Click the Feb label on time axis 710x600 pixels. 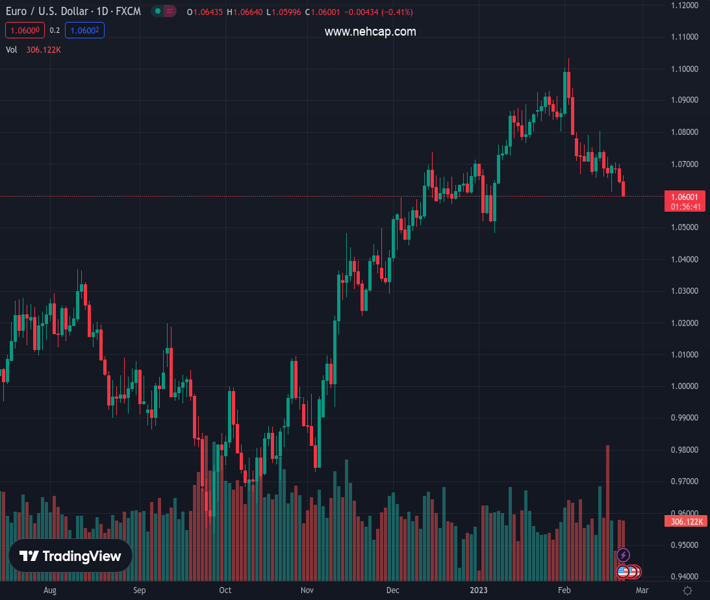pos(565,591)
